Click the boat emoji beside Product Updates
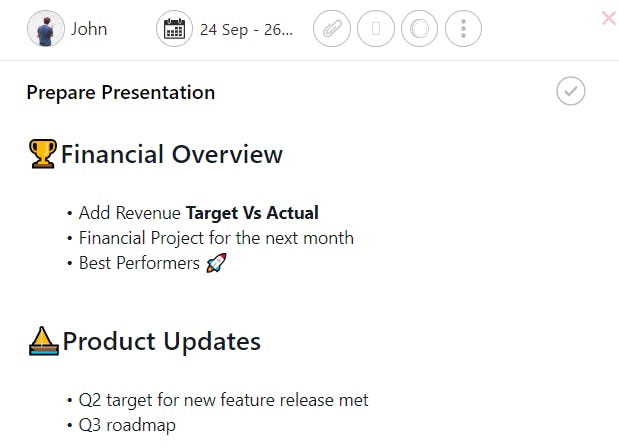This screenshot has height=447, width=619. point(44,341)
